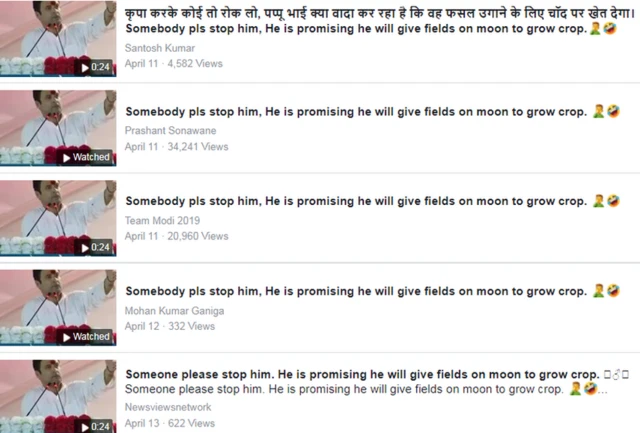Click the Watched badge on Mohan Kumar Ganiga's video

[87, 337]
